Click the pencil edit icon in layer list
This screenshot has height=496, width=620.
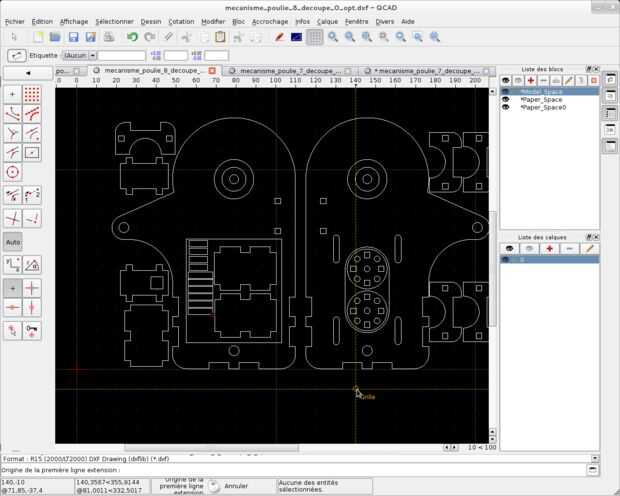point(589,248)
